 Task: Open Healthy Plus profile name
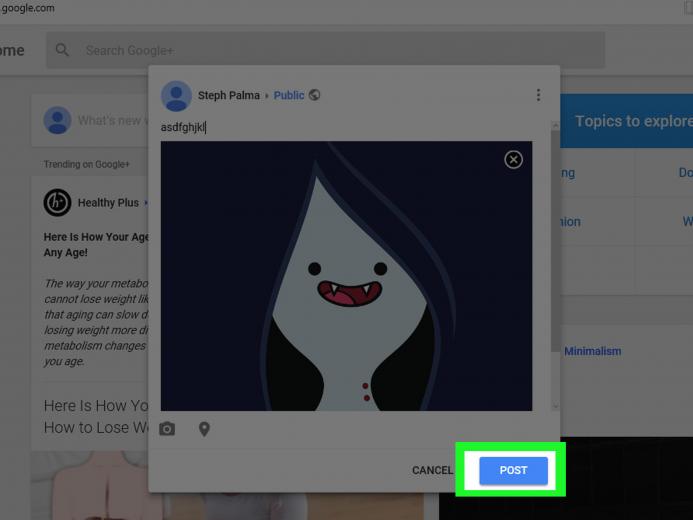[108, 203]
